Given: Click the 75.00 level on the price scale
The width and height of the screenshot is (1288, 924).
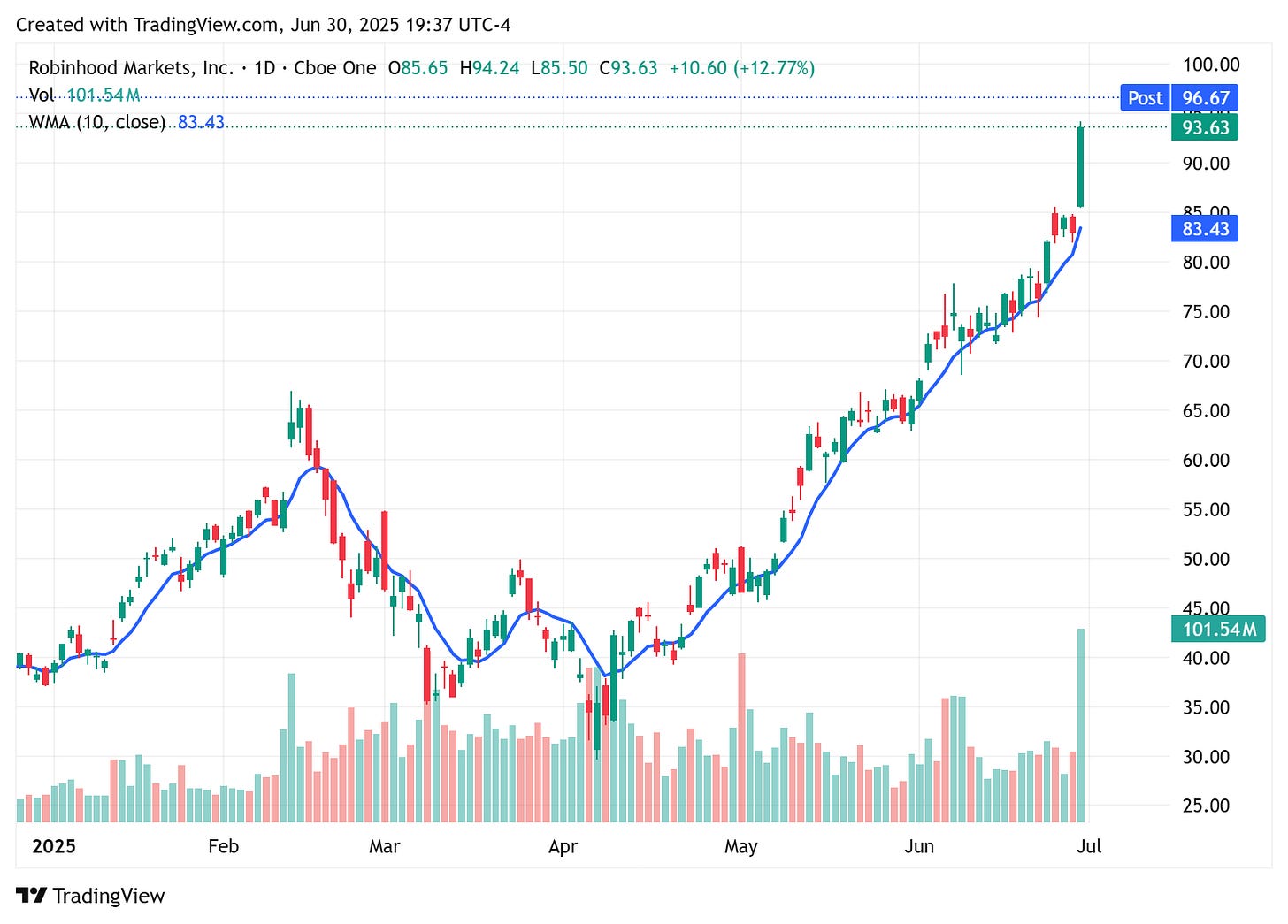Looking at the screenshot, I should pos(1208,311).
